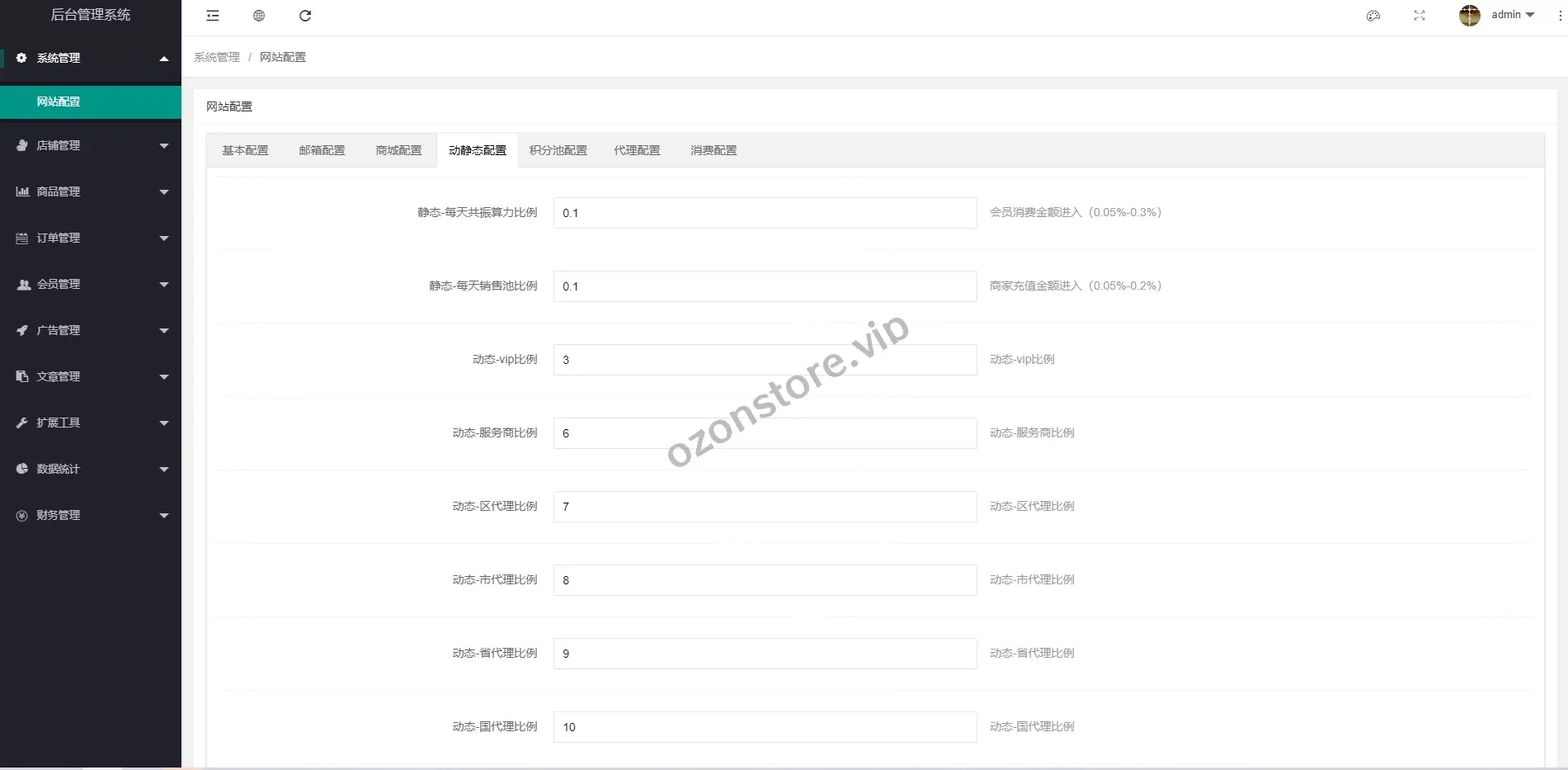1568x770 pixels.
Task: Expand the 商品管理 sidebar menu
Action: tap(91, 191)
